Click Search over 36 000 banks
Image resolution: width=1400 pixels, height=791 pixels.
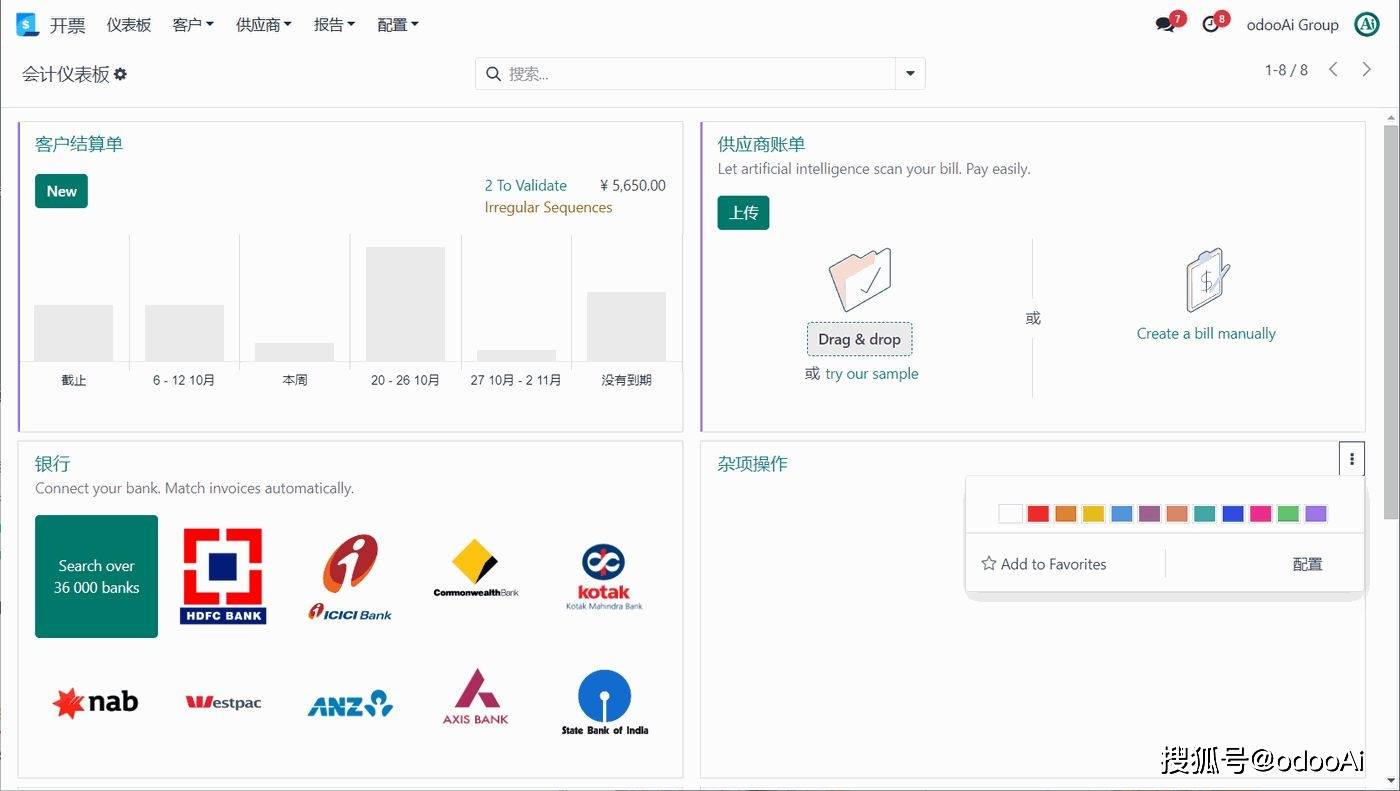click(96, 576)
